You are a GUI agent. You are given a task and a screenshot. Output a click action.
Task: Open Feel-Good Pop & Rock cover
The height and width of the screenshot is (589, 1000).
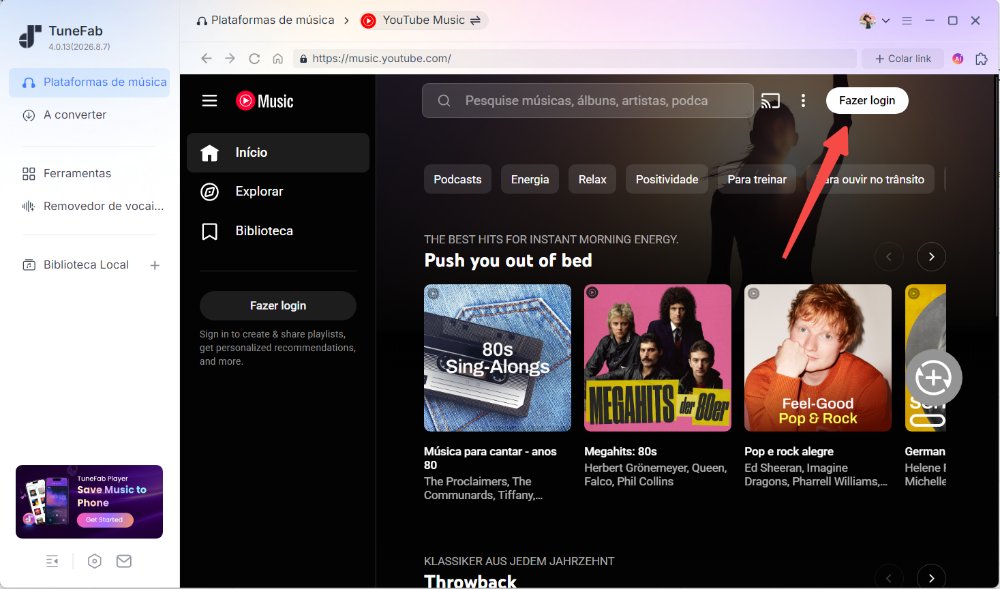point(818,358)
